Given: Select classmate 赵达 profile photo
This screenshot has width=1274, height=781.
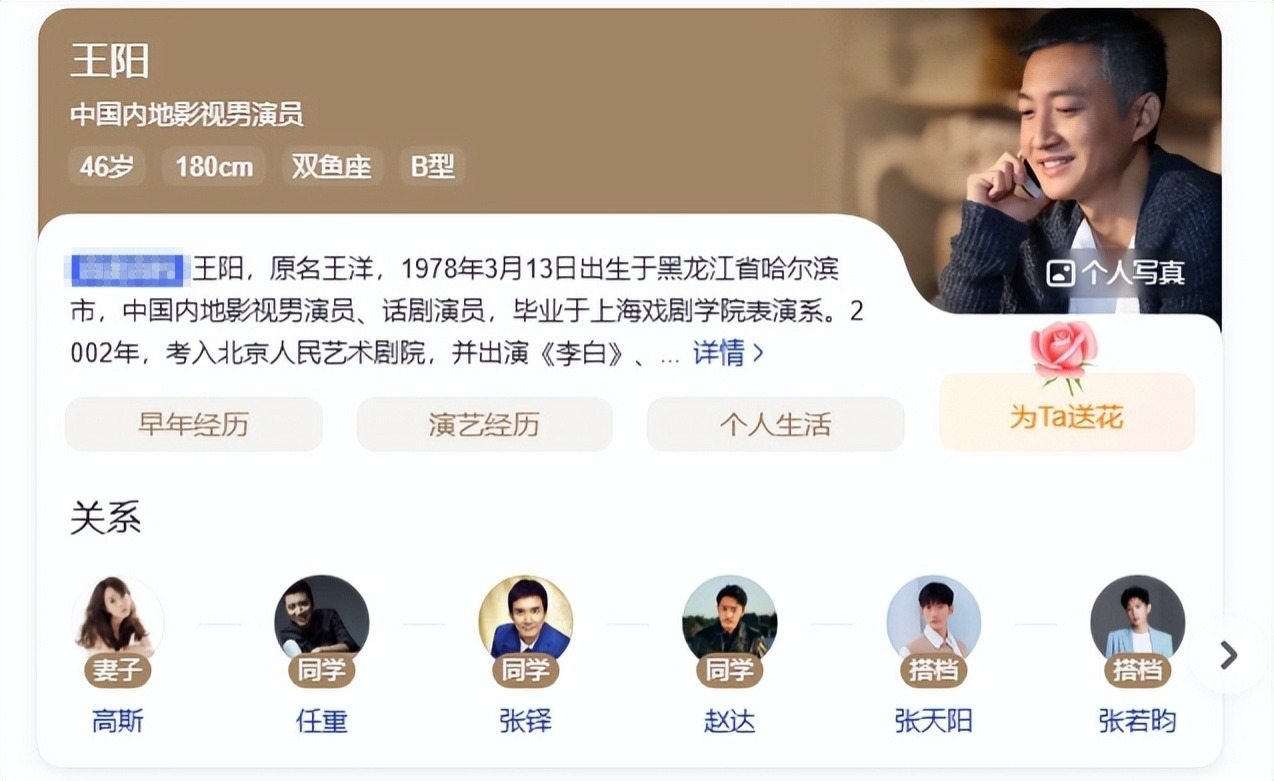Looking at the screenshot, I should [730, 620].
